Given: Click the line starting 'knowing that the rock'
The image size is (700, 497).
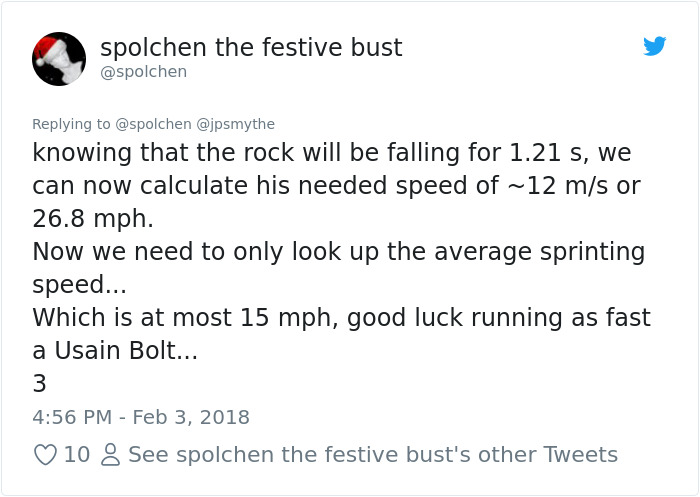Looking at the screenshot, I should point(331,154).
